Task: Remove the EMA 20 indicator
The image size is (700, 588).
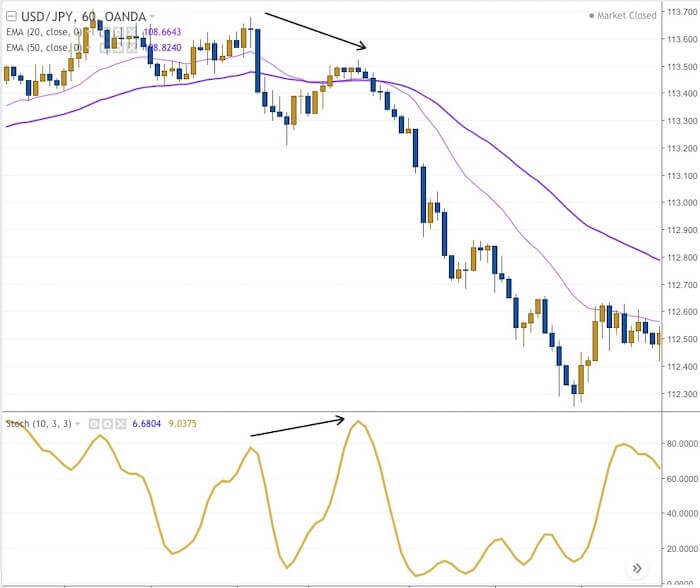Action: pyautogui.click(x=130, y=32)
